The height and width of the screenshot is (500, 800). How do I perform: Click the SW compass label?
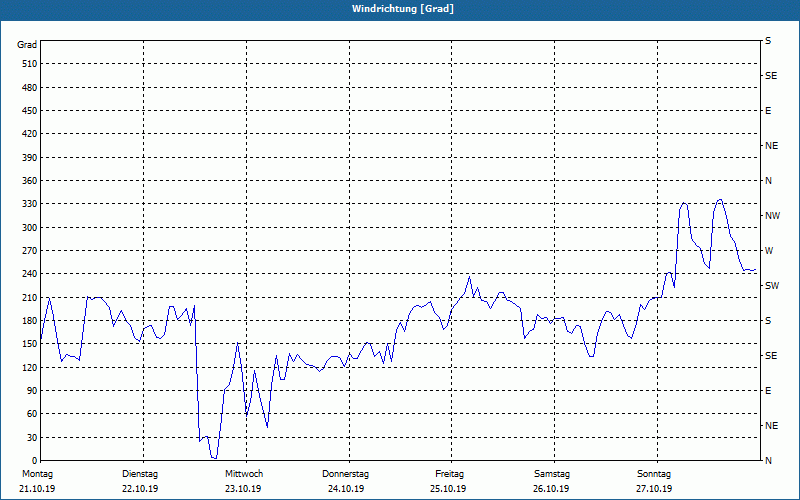[x=772, y=286]
